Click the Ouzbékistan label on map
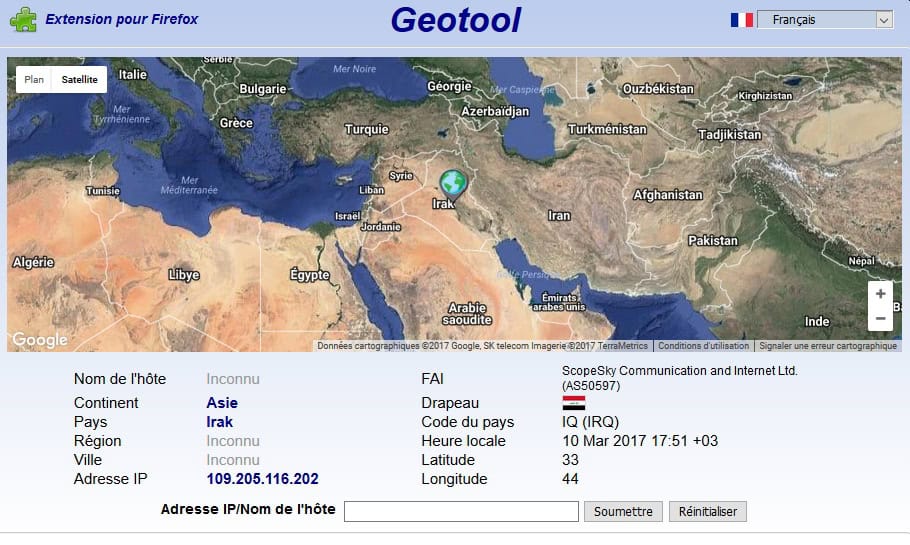 coord(658,89)
